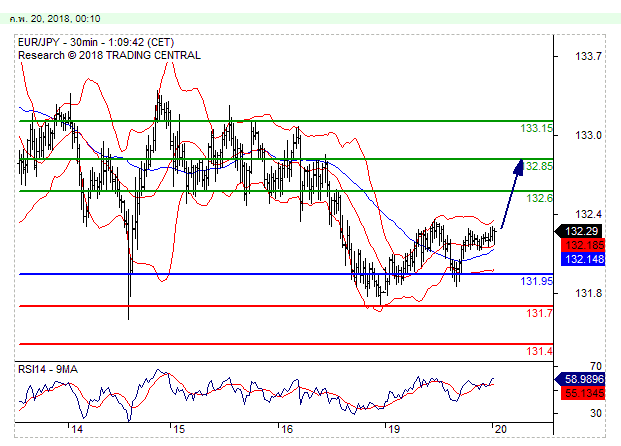Click the red 132.185 price tag
The width and height of the screenshot is (621, 446).
pyautogui.click(x=583, y=245)
